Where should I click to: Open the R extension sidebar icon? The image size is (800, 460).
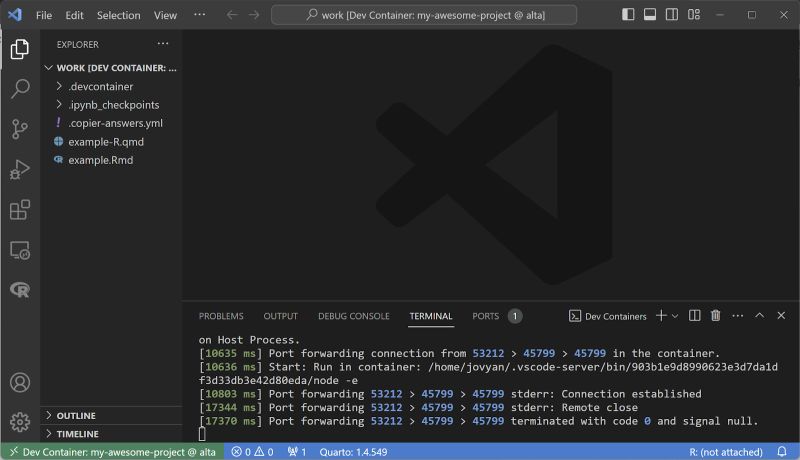click(20, 290)
